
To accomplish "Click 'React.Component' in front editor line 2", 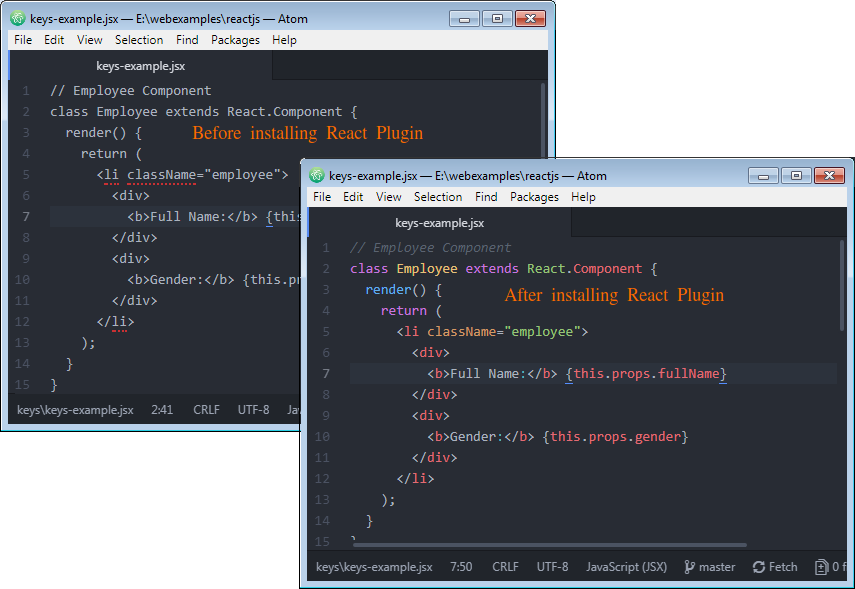I will point(585,269).
